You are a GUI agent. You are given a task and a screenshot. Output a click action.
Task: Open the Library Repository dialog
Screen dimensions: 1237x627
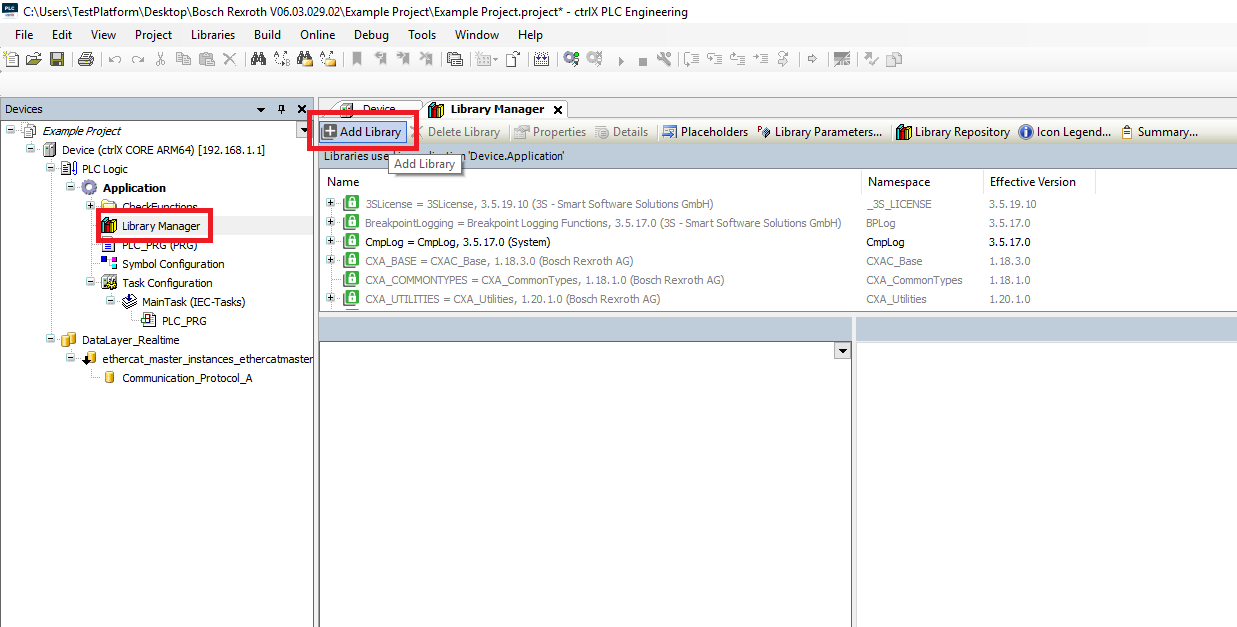(952, 131)
